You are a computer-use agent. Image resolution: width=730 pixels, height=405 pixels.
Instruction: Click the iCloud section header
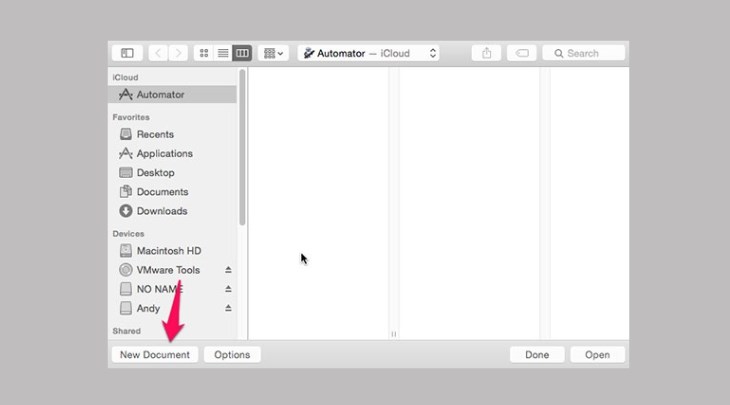(x=125, y=77)
